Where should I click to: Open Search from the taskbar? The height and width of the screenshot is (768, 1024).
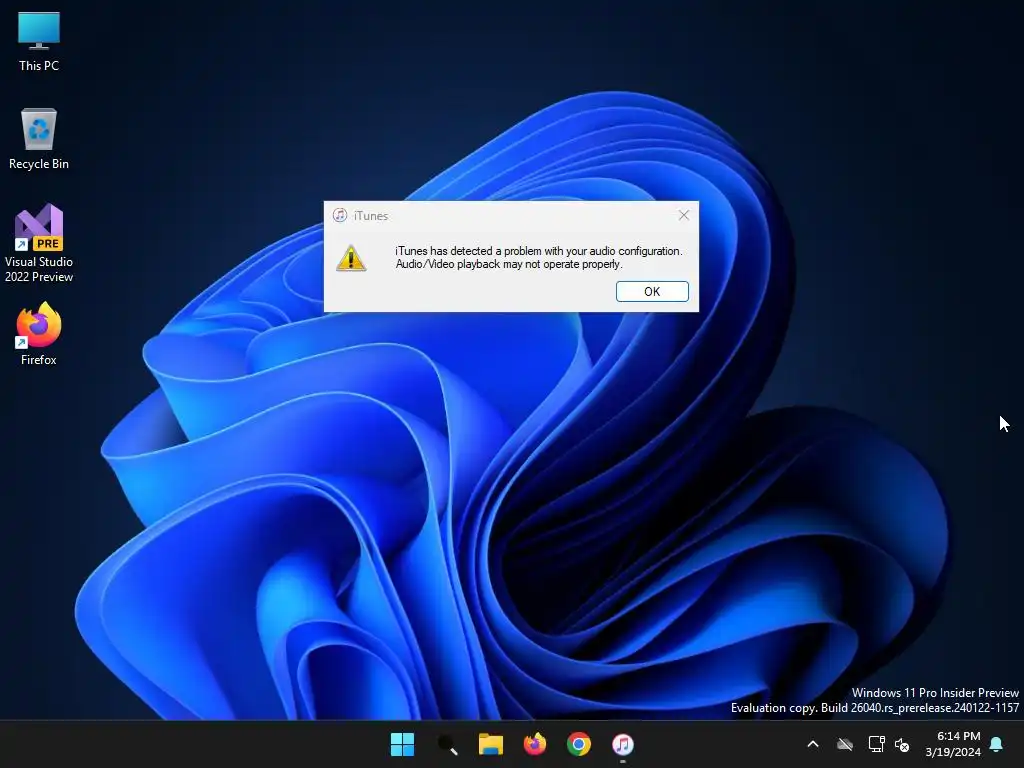point(447,744)
